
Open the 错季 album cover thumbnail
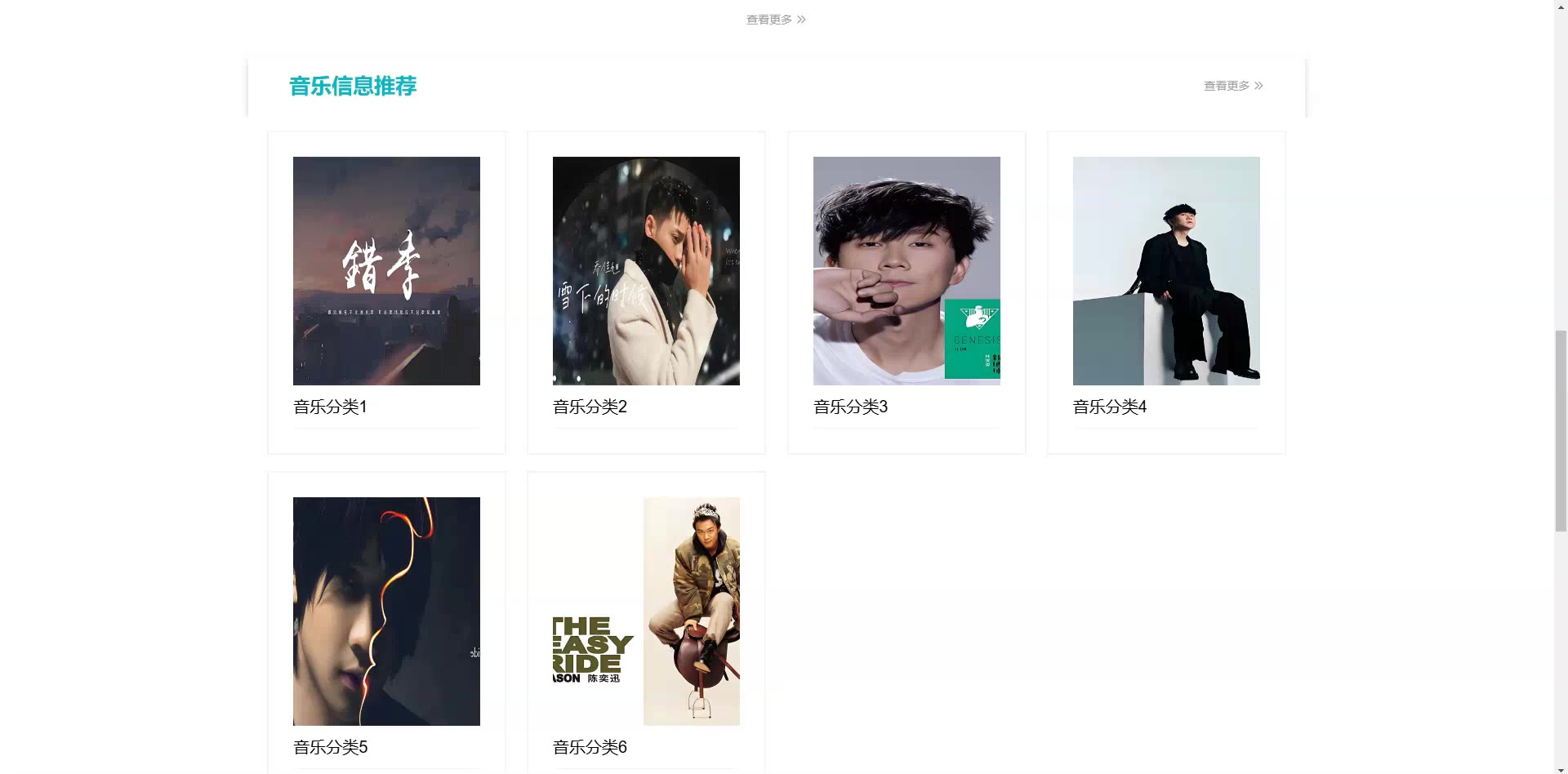coord(386,271)
